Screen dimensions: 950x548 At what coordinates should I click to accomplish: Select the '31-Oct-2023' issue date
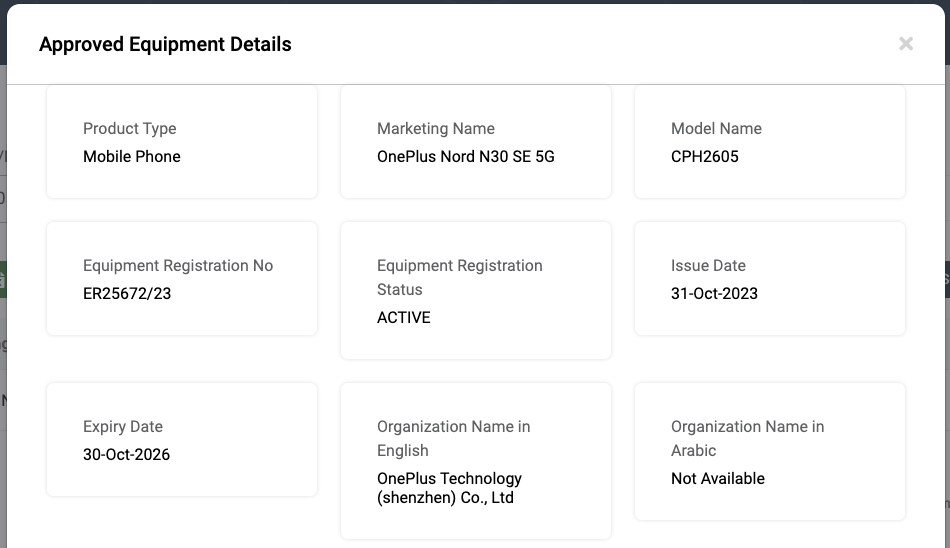pos(714,293)
